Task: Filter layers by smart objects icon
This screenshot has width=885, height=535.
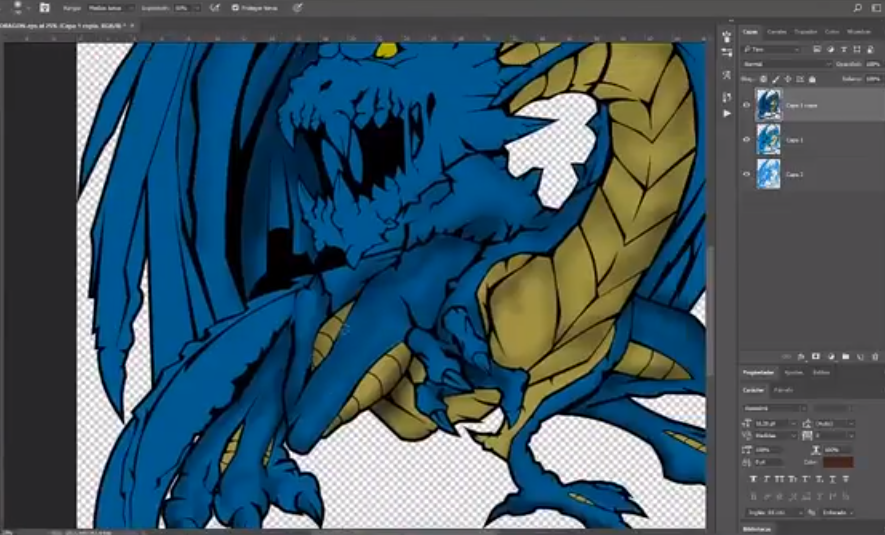Action: (870, 50)
